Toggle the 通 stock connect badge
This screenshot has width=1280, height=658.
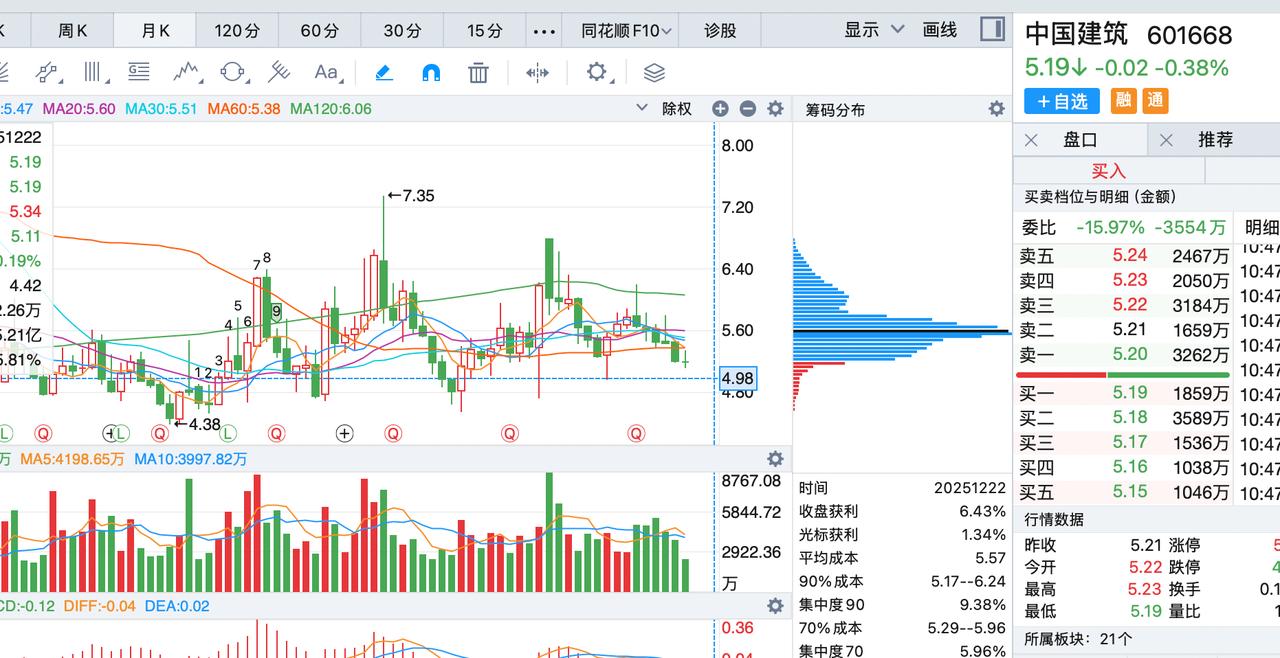click(x=1155, y=101)
